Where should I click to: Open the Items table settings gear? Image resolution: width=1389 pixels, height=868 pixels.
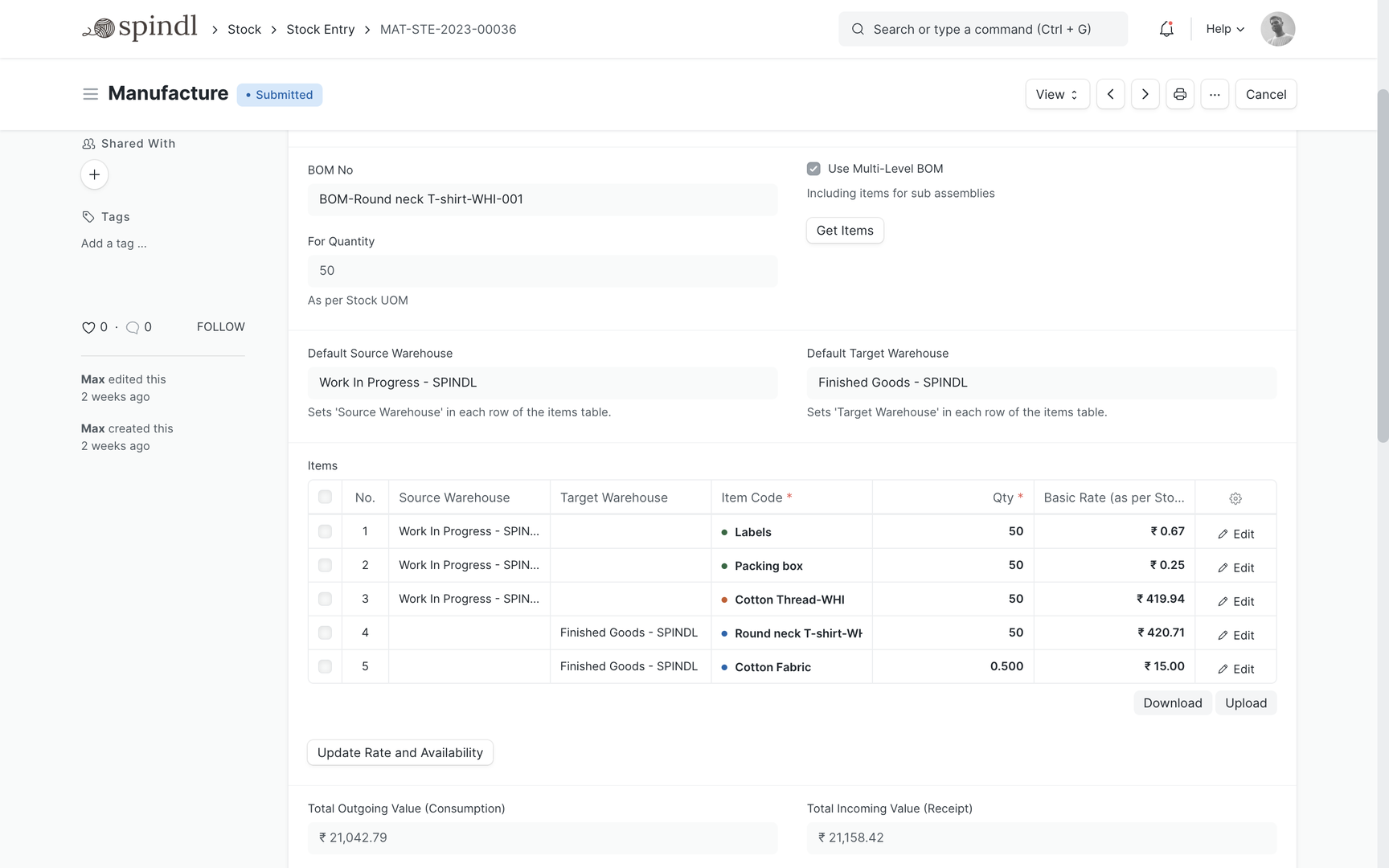pyautogui.click(x=1235, y=498)
